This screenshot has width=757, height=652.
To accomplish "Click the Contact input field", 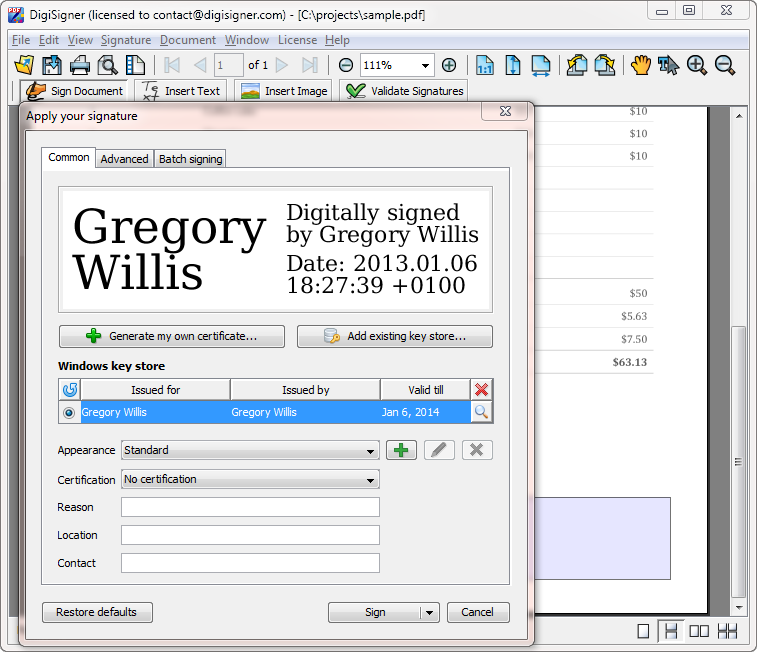I will (250, 563).
